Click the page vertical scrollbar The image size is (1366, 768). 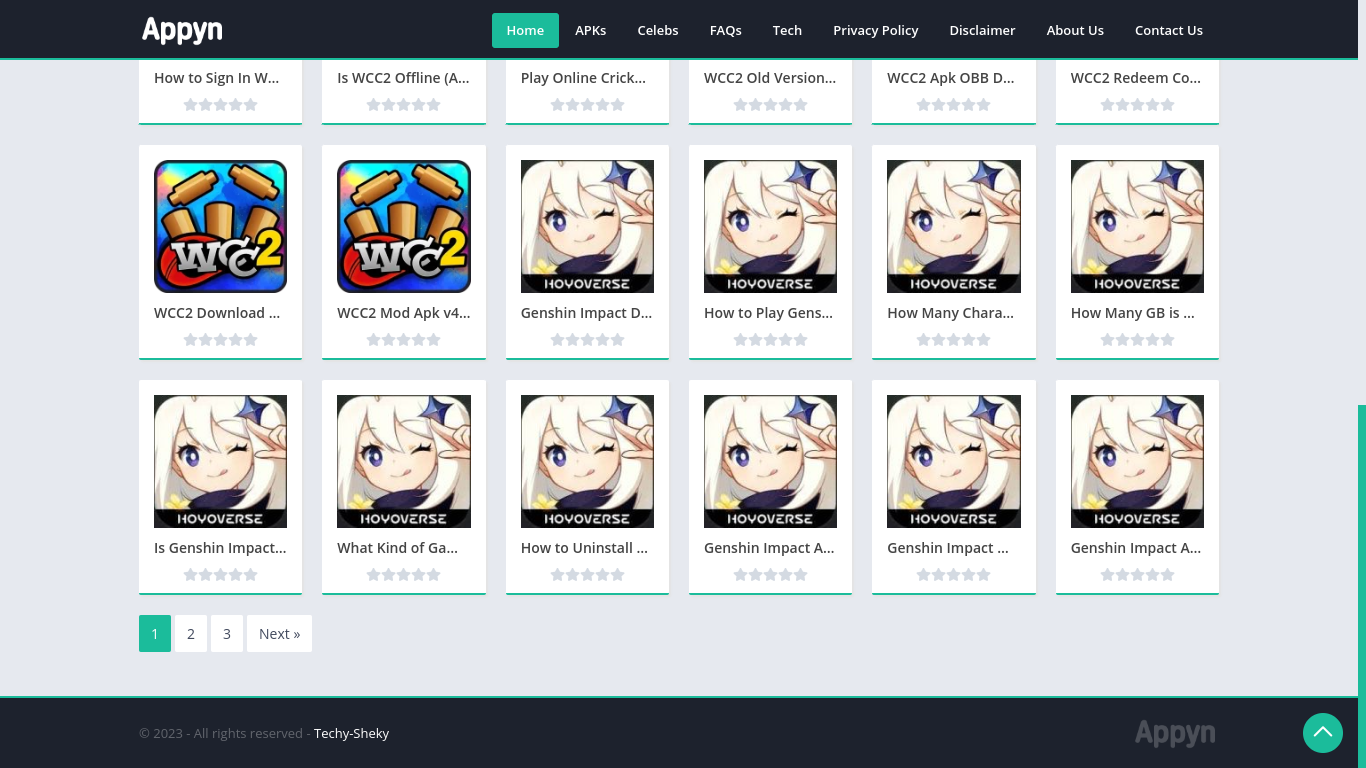click(1361, 586)
